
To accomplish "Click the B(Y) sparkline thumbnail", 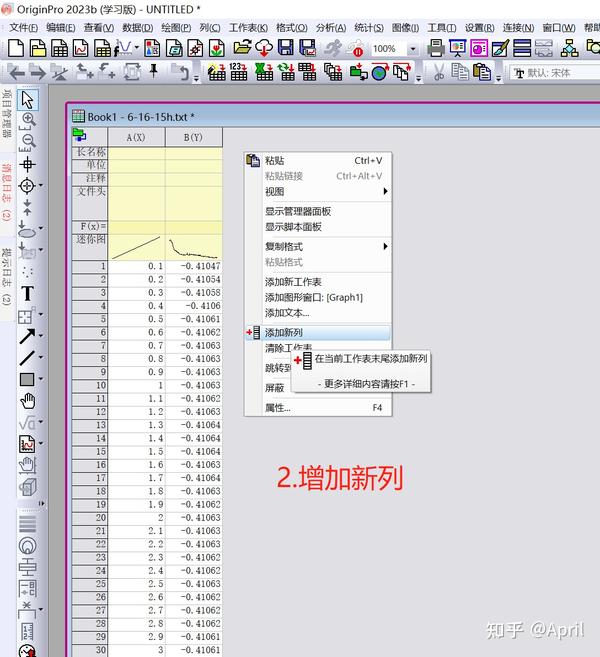I will [194, 248].
